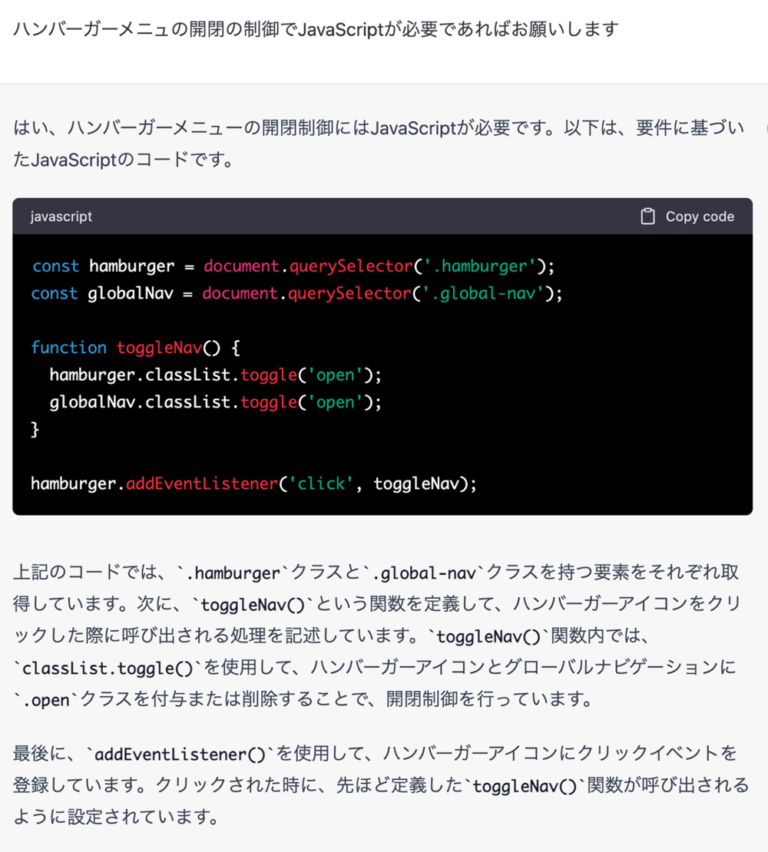The image size is (768, 852).
Task: Select the 'open' string literal in code
Action: coord(335,375)
